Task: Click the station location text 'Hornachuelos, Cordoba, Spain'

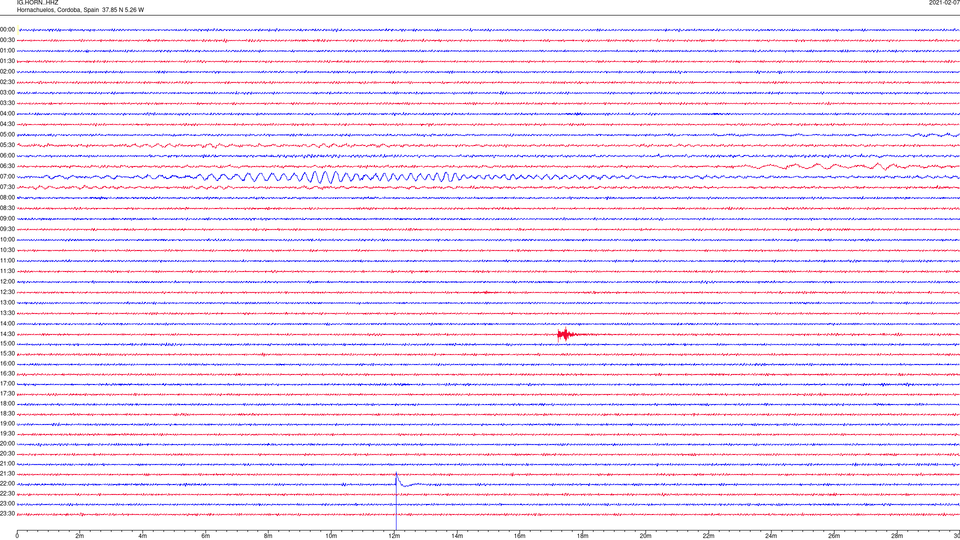Action: 58,10
